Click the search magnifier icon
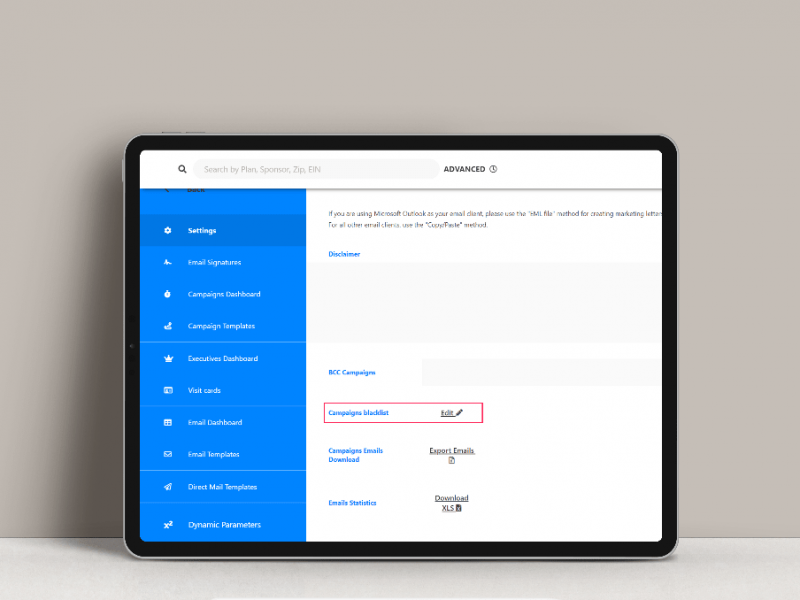 click(x=182, y=170)
